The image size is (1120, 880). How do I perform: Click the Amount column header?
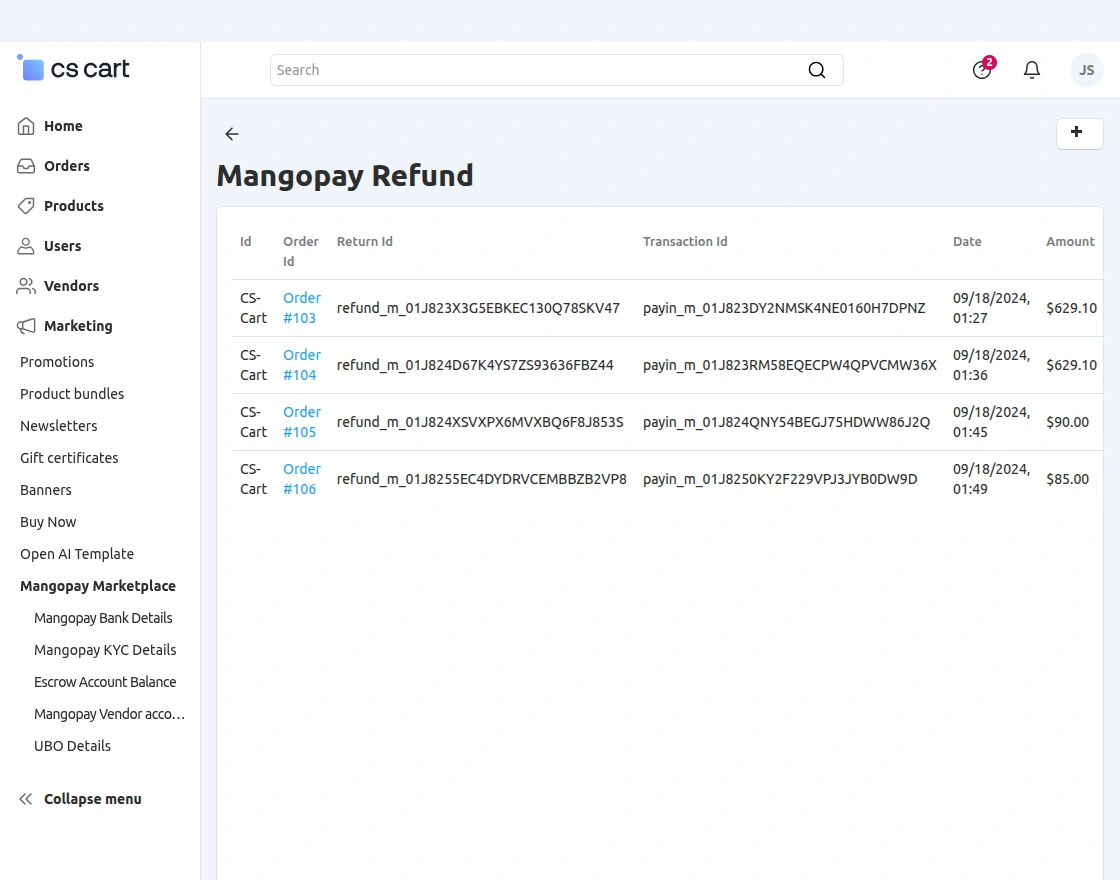click(1070, 241)
